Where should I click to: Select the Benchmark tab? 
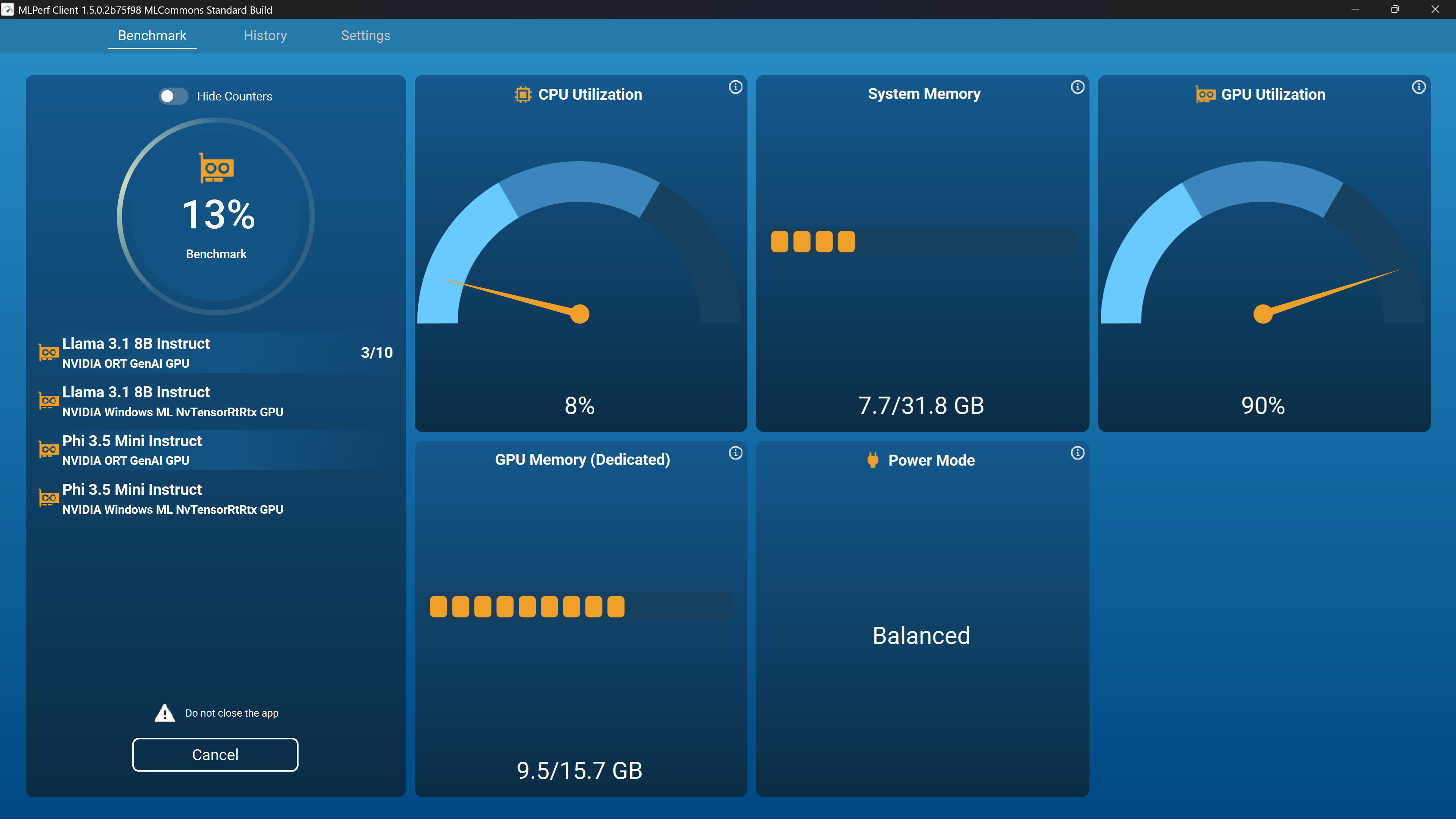(x=152, y=36)
